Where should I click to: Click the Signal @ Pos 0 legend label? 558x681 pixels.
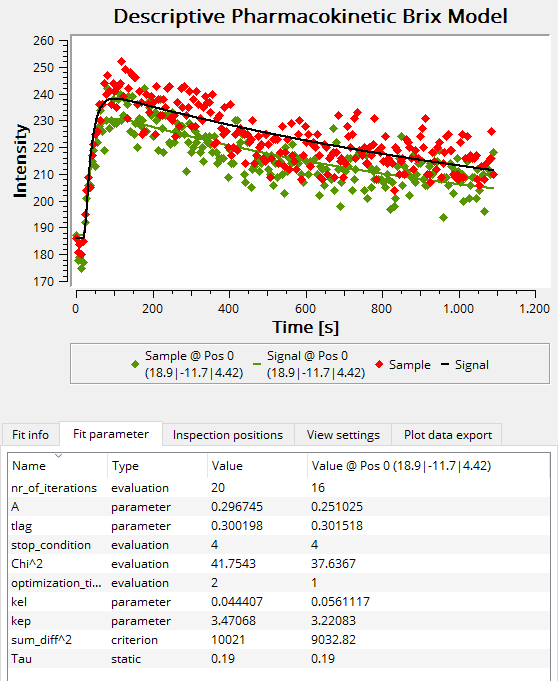(316, 364)
